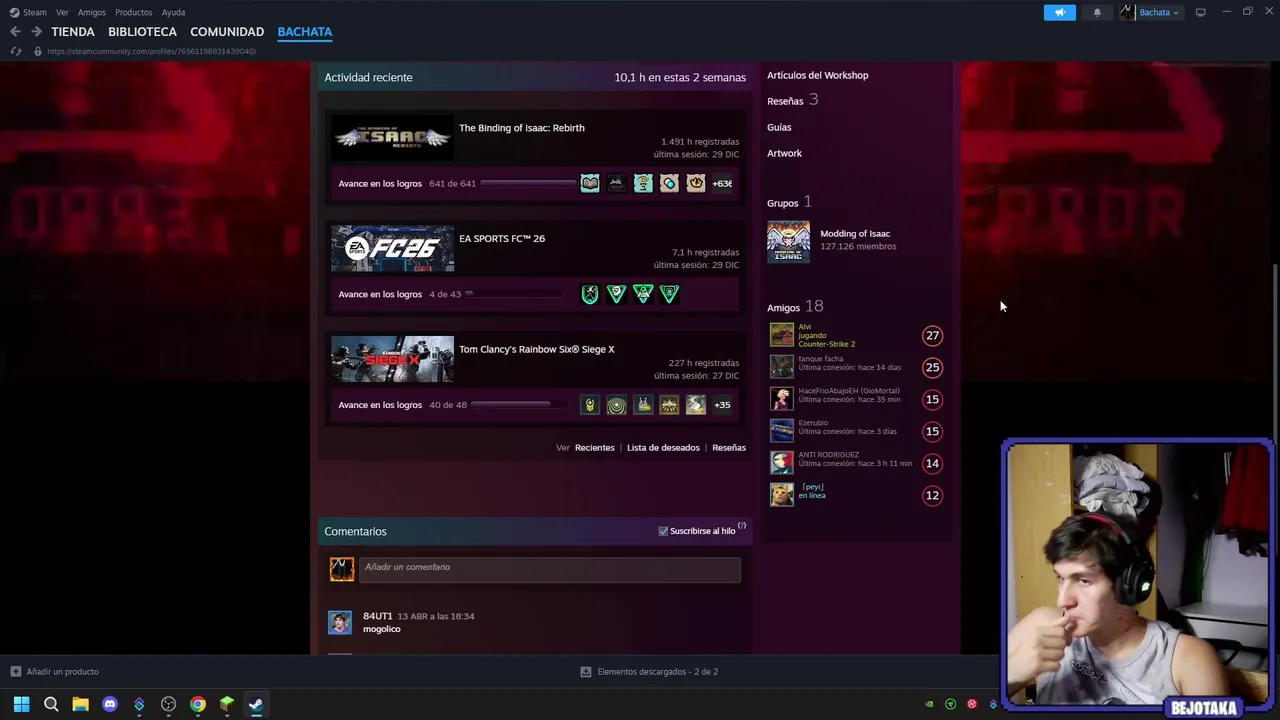Open the Ayuda menu
Image resolution: width=1280 pixels, height=720 pixels.
(173, 12)
